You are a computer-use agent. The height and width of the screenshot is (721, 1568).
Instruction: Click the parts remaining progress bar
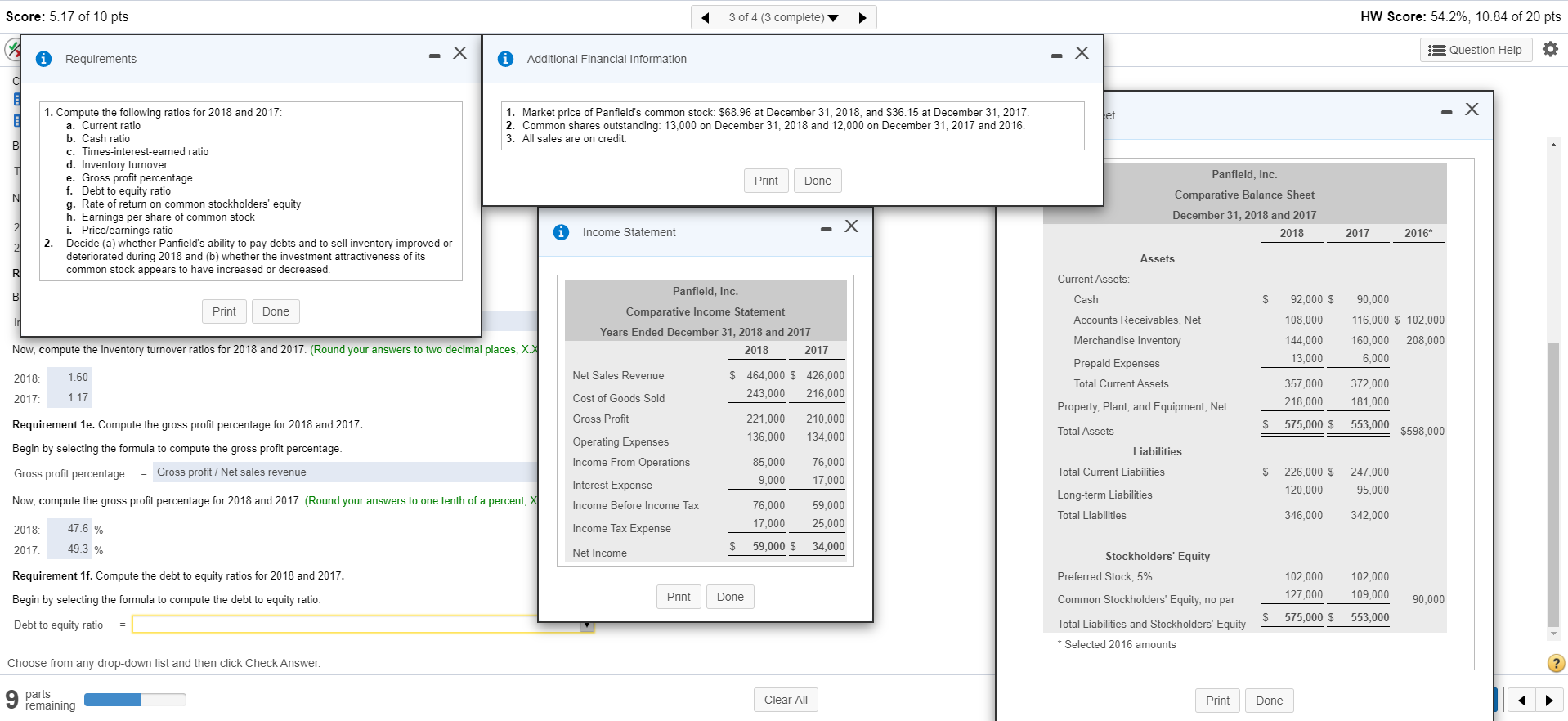[135, 700]
